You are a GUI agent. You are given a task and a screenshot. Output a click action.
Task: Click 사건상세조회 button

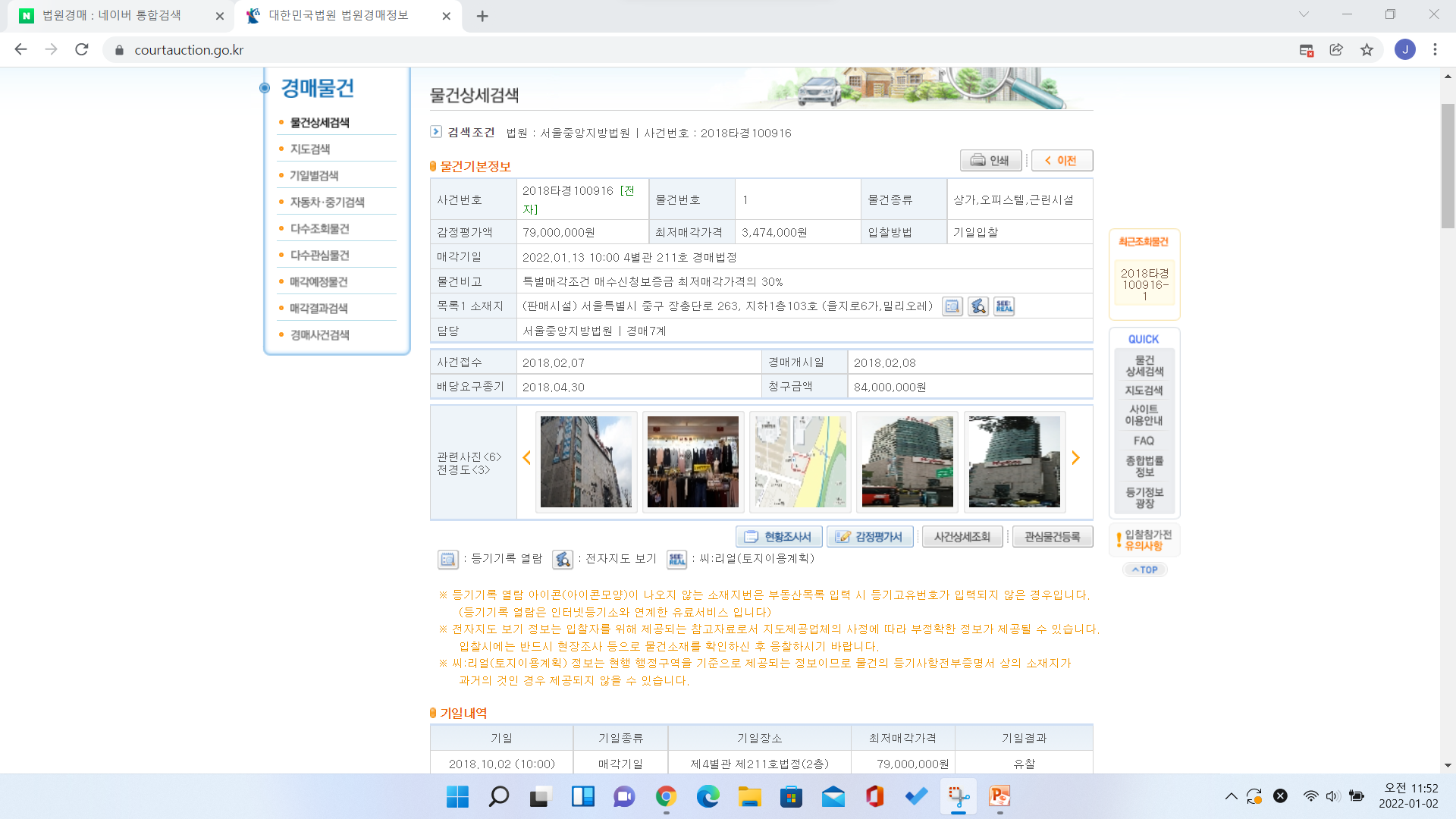tap(962, 537)
